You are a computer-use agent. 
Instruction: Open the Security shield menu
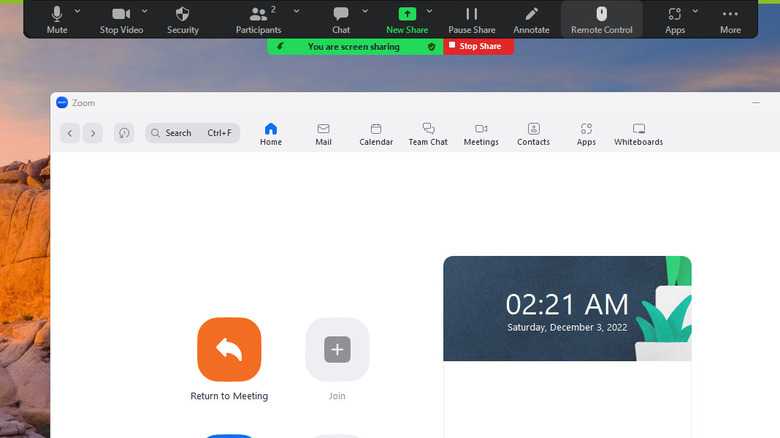183,20
